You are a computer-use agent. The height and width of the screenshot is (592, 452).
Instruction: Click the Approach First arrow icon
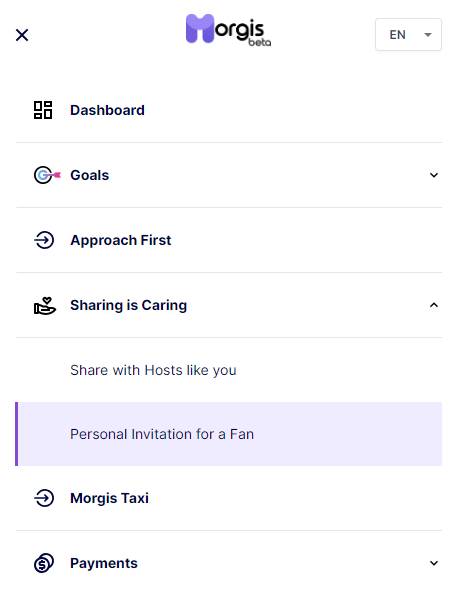click(x=44, y=240)
